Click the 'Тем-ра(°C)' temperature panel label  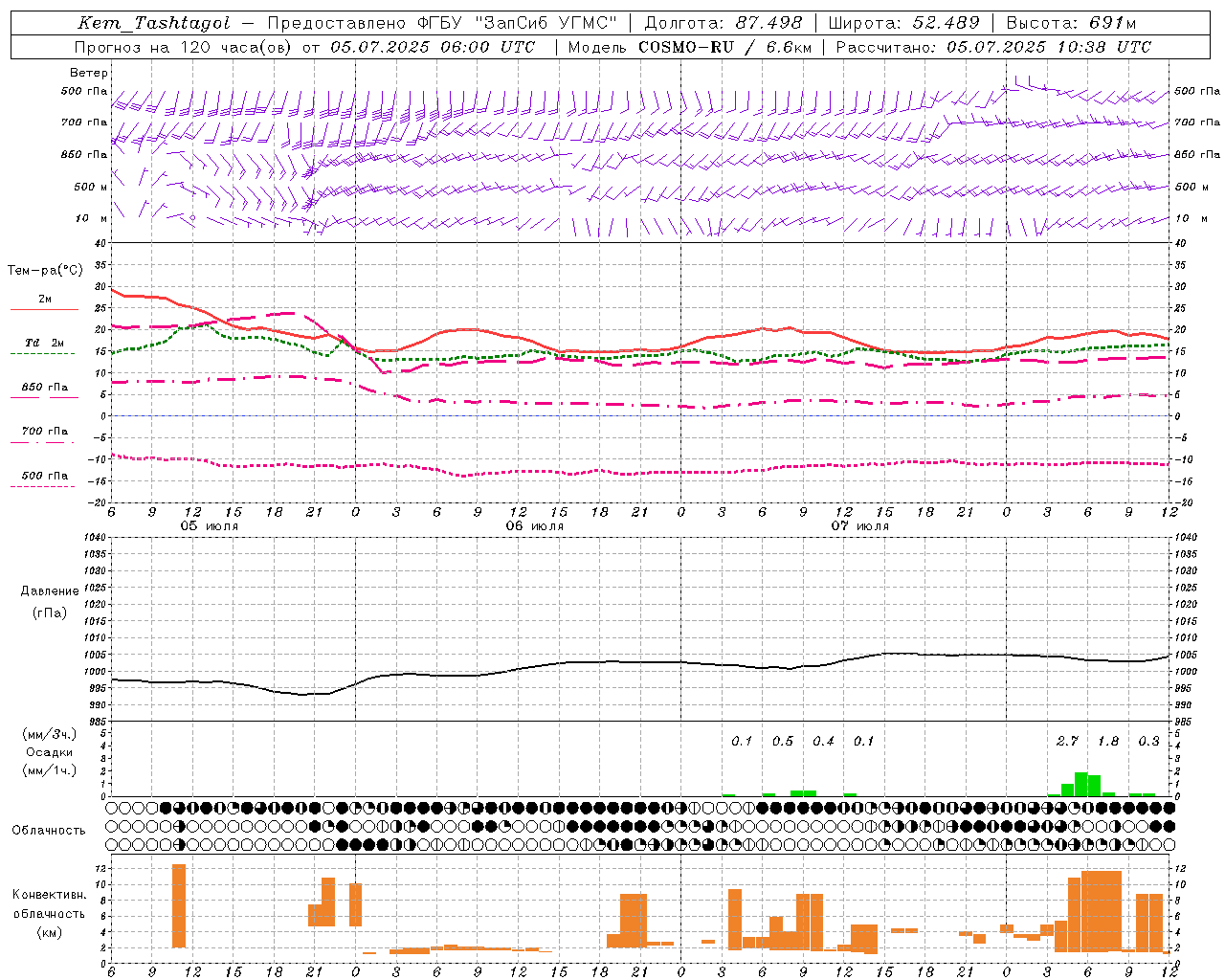tap(45, 271)
